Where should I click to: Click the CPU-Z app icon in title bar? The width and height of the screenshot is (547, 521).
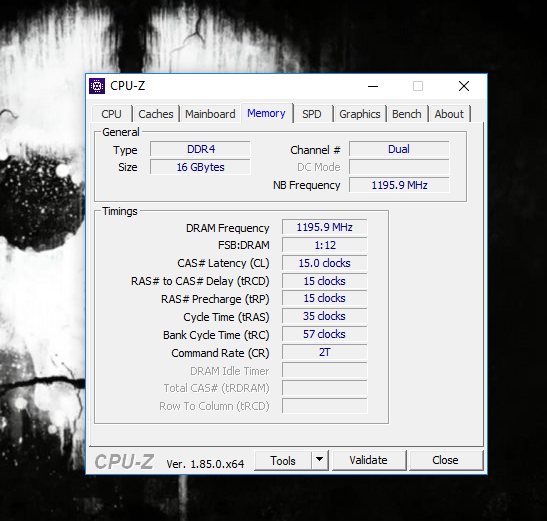tap(97, 86)
